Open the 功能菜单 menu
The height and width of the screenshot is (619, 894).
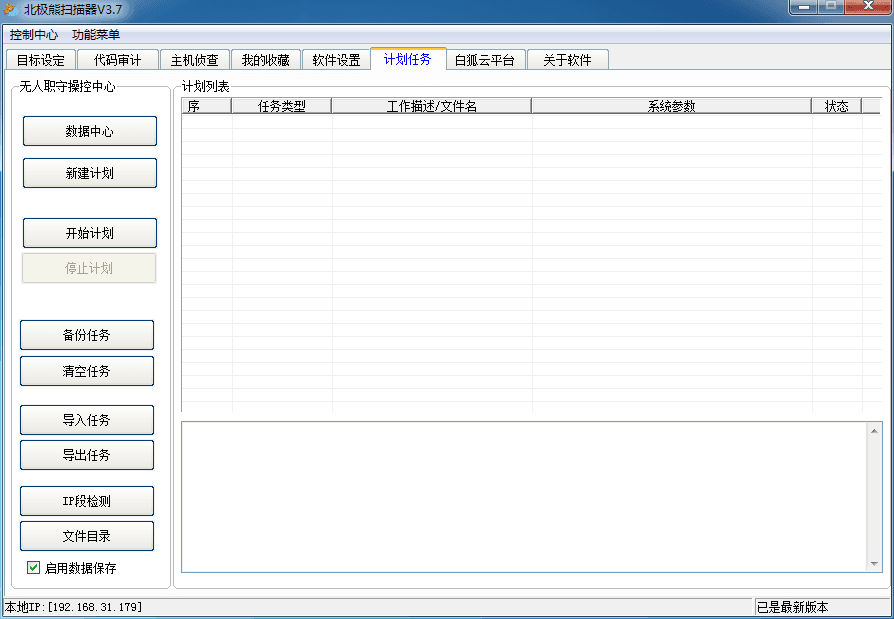coord(96,35)
